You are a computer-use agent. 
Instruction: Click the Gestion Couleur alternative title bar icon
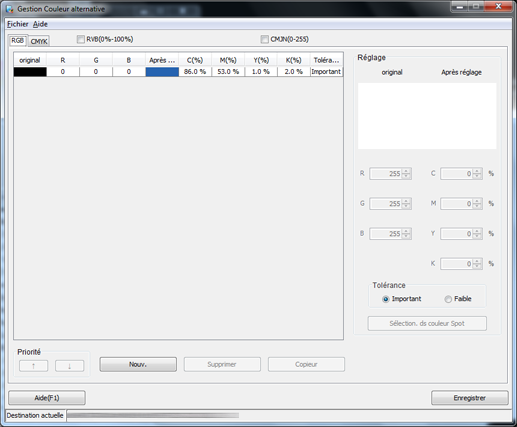pyautogui.click(x=10, y=9)
